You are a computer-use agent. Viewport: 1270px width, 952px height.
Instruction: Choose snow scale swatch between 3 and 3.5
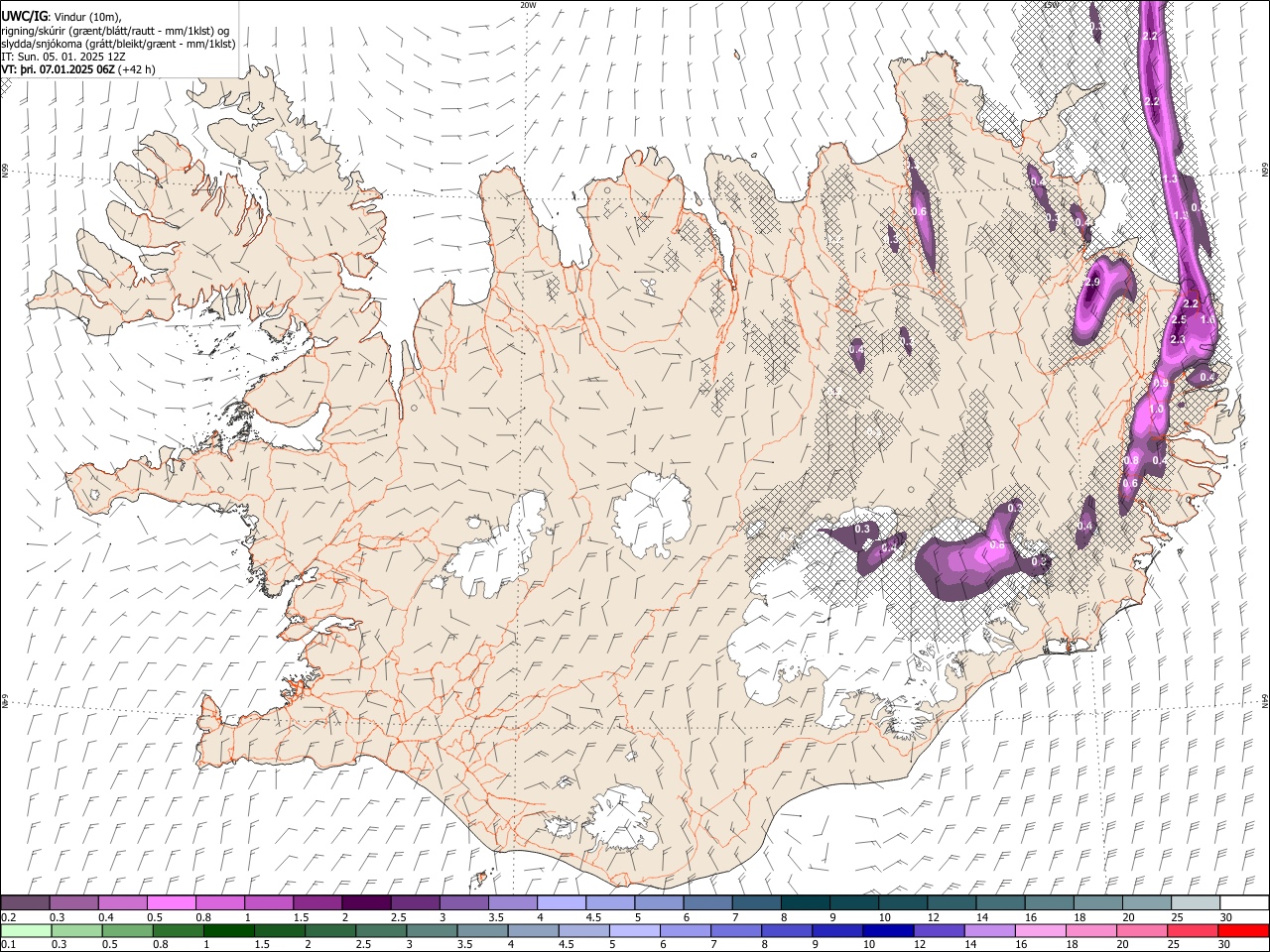(463, 903)
